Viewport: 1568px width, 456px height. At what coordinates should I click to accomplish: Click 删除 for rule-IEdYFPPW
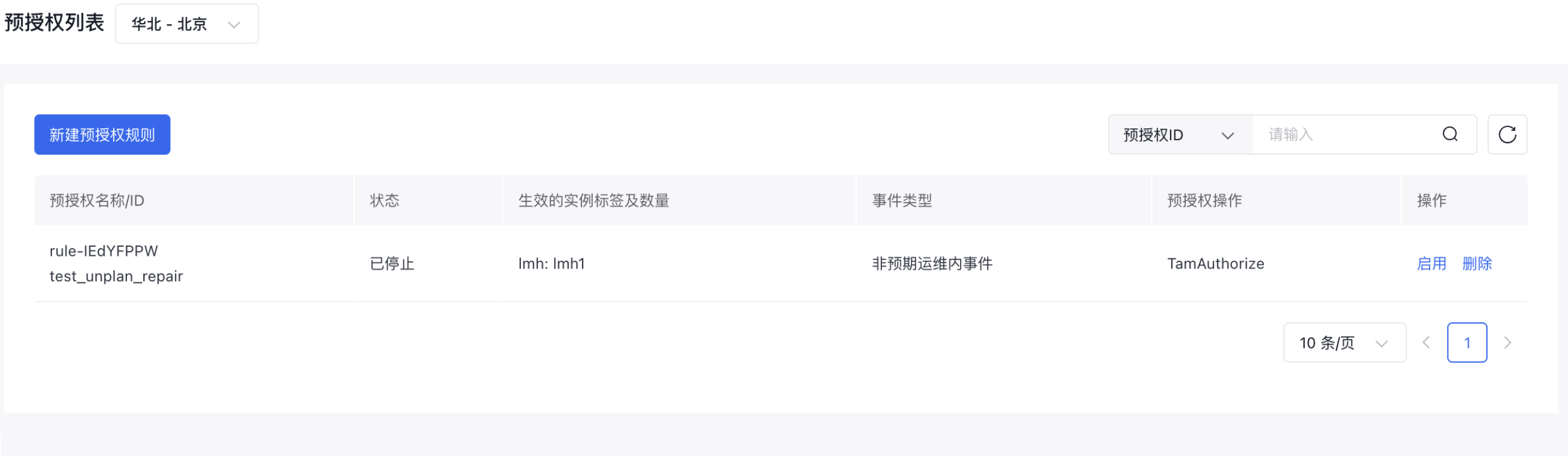[1477, 264]
